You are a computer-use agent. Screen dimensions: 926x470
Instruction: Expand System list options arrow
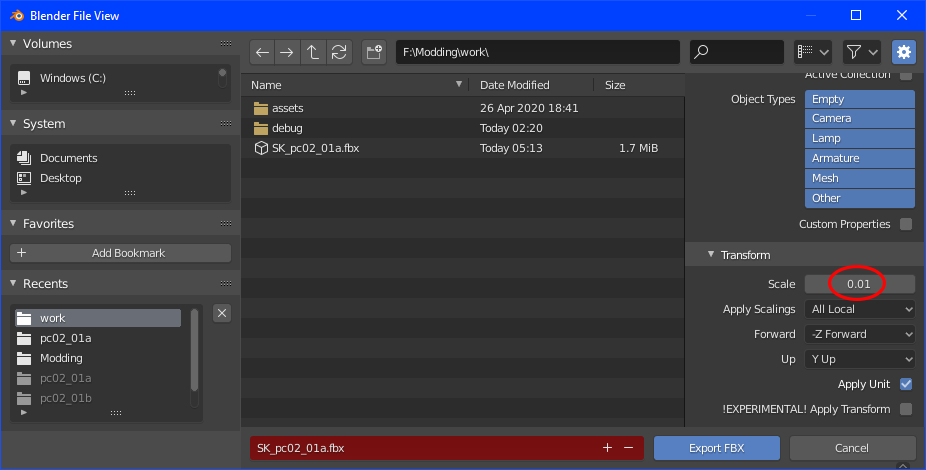[24, 192]
